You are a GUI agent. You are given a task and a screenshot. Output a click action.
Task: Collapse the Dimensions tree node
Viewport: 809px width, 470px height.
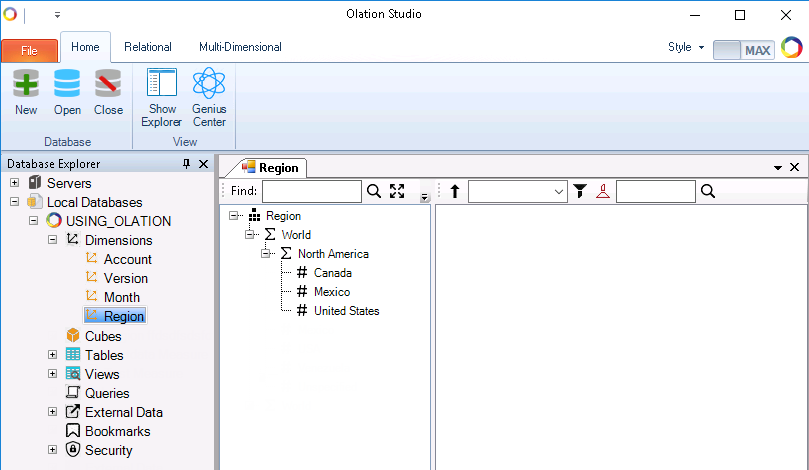coord(53,240)
